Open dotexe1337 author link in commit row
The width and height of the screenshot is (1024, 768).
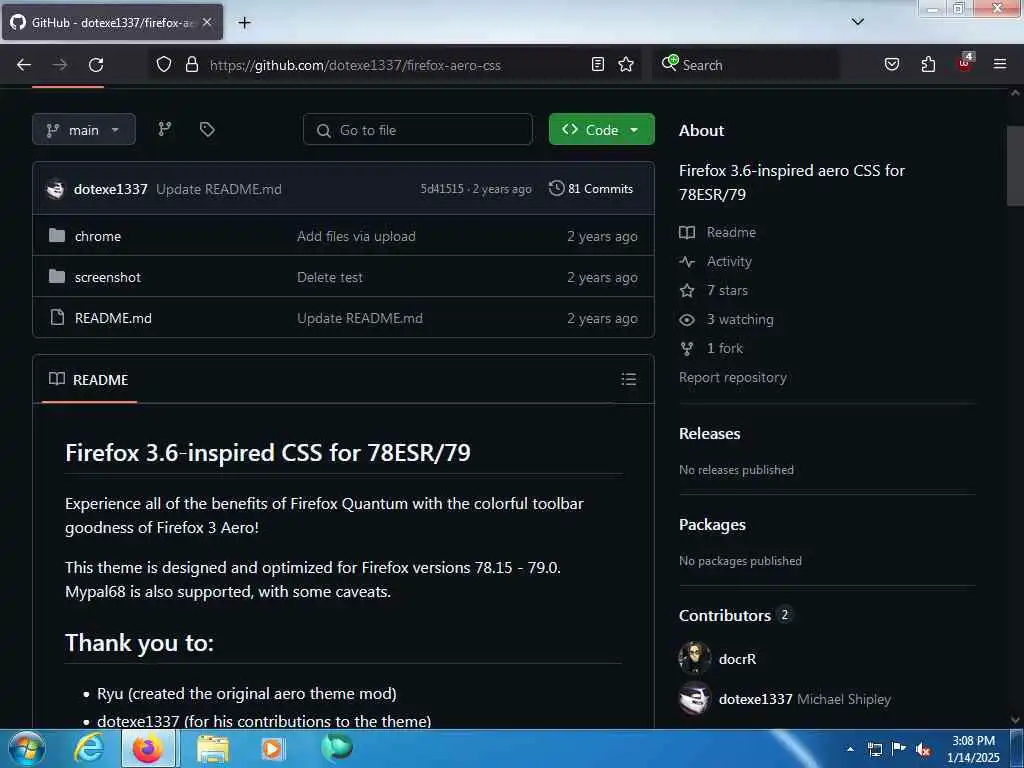110,189
